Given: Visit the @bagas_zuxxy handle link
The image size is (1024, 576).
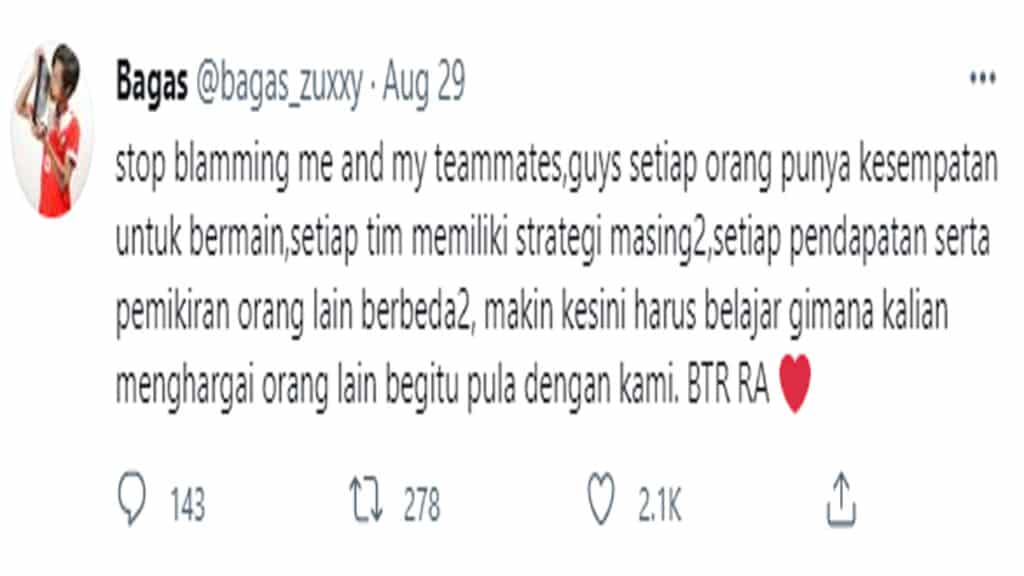Looking at the screenshot, I should click(279, 85).
